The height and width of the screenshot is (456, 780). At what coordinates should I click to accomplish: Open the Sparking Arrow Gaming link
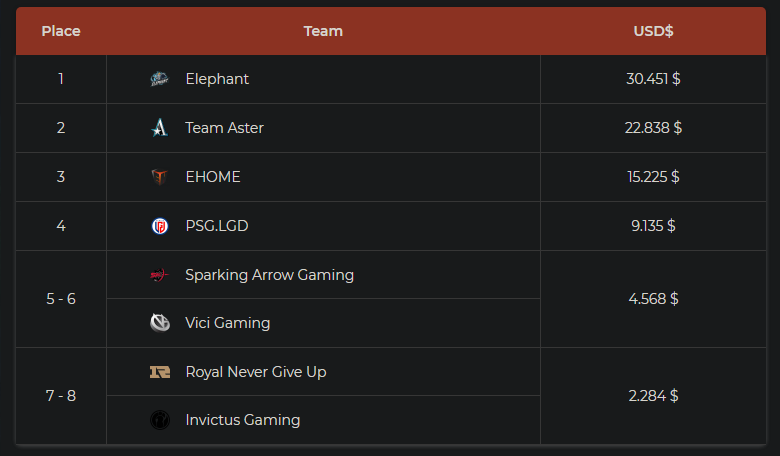(x=270, y=275)
